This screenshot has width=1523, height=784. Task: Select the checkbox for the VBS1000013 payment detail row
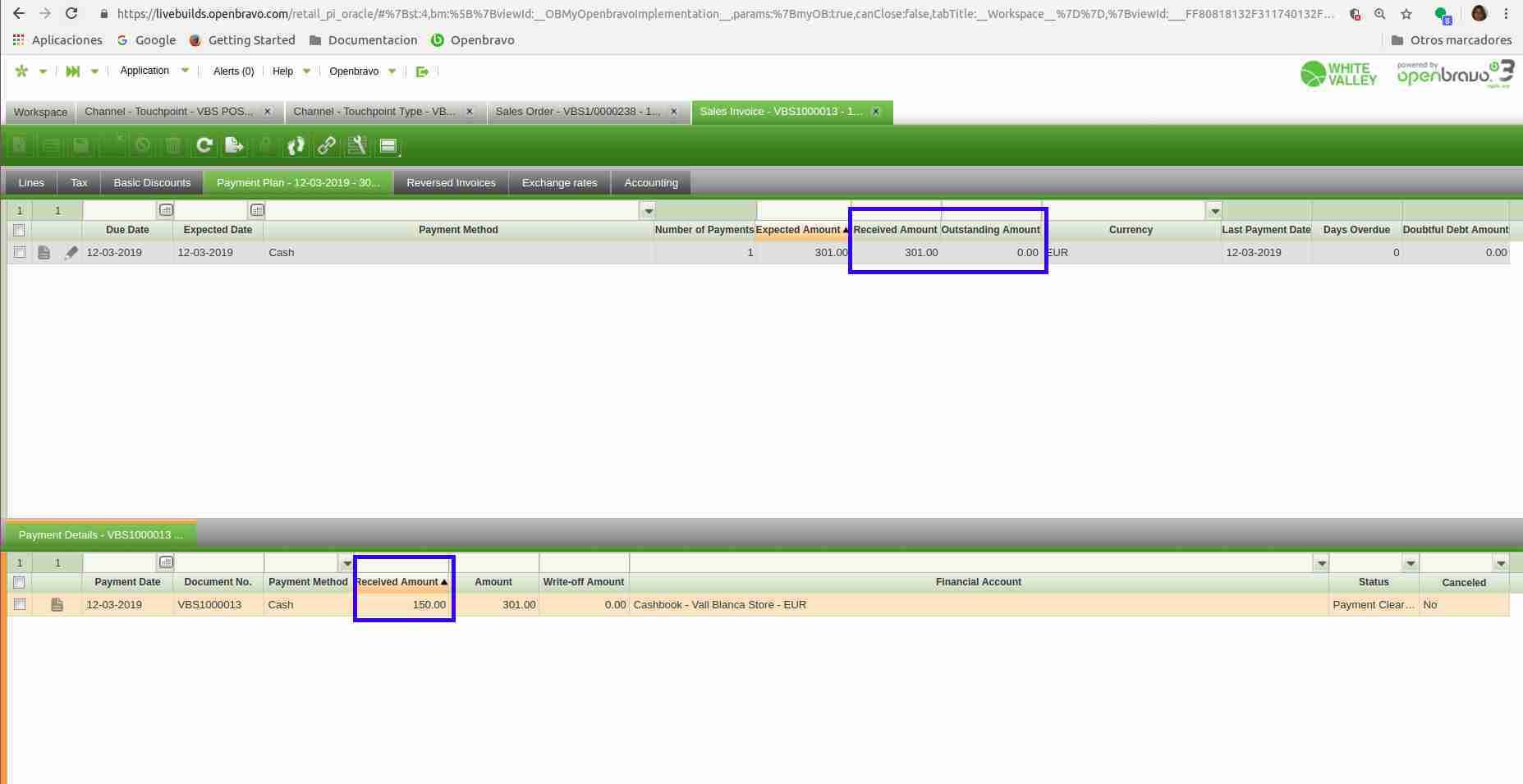20,605
